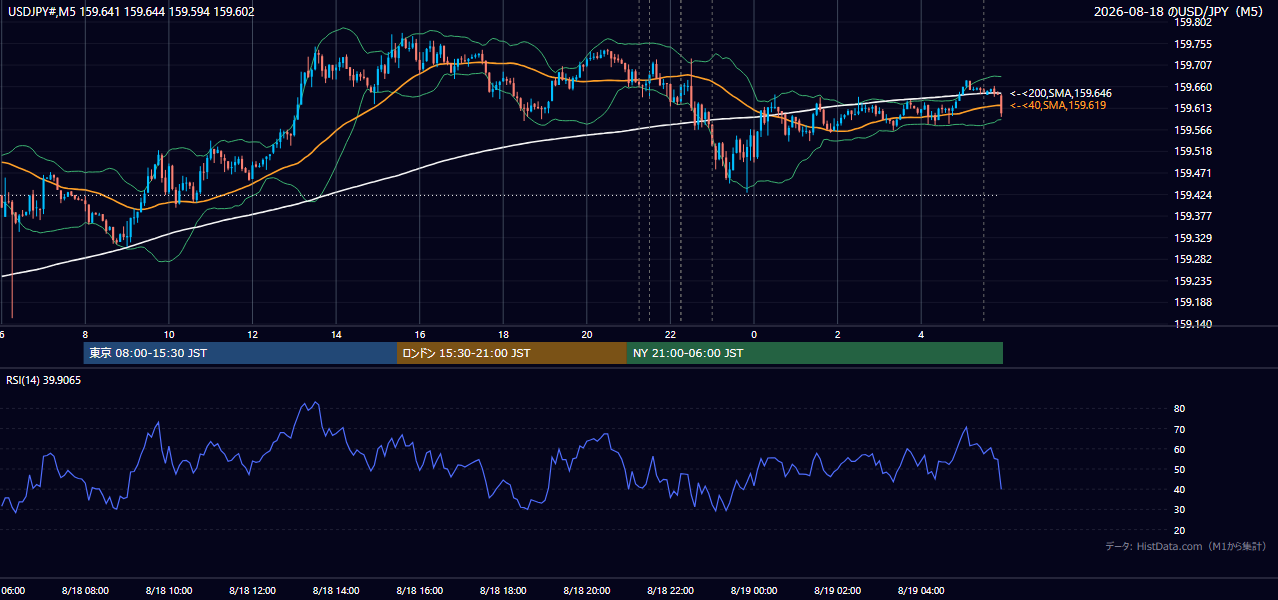Click RSI scale level 70

(x=1179, y=429)
